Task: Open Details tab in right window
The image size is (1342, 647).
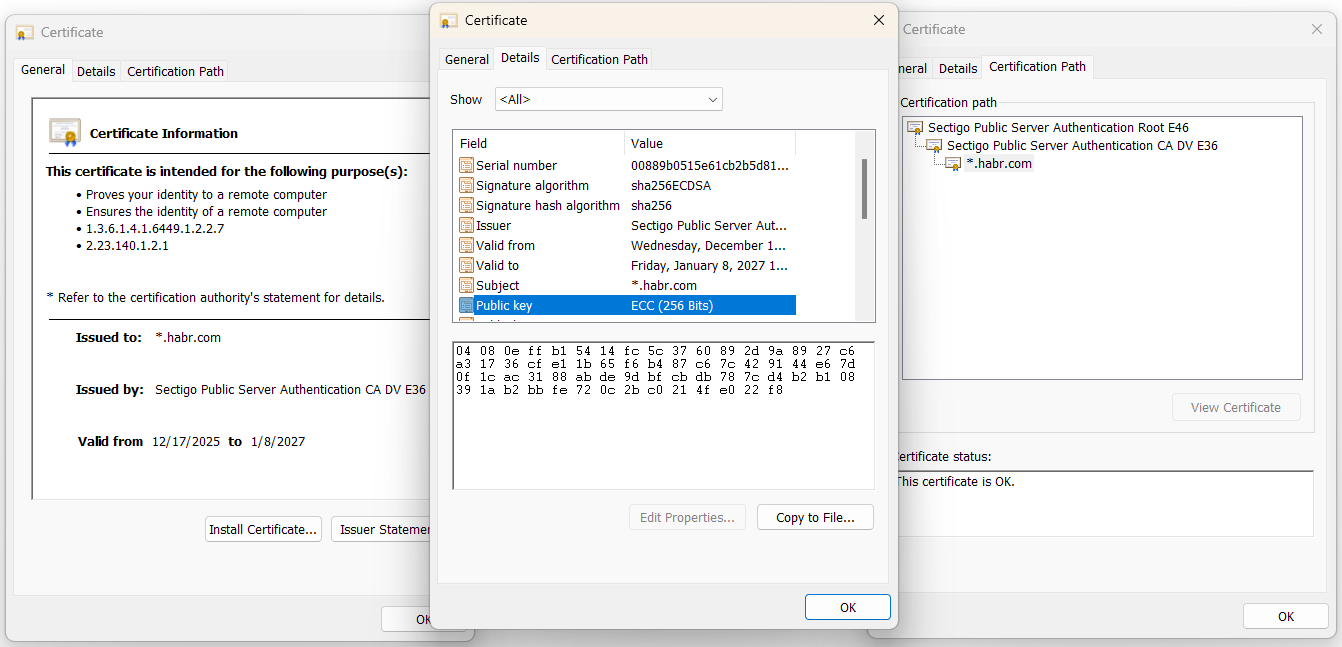Action: click(x=958, y=69)
